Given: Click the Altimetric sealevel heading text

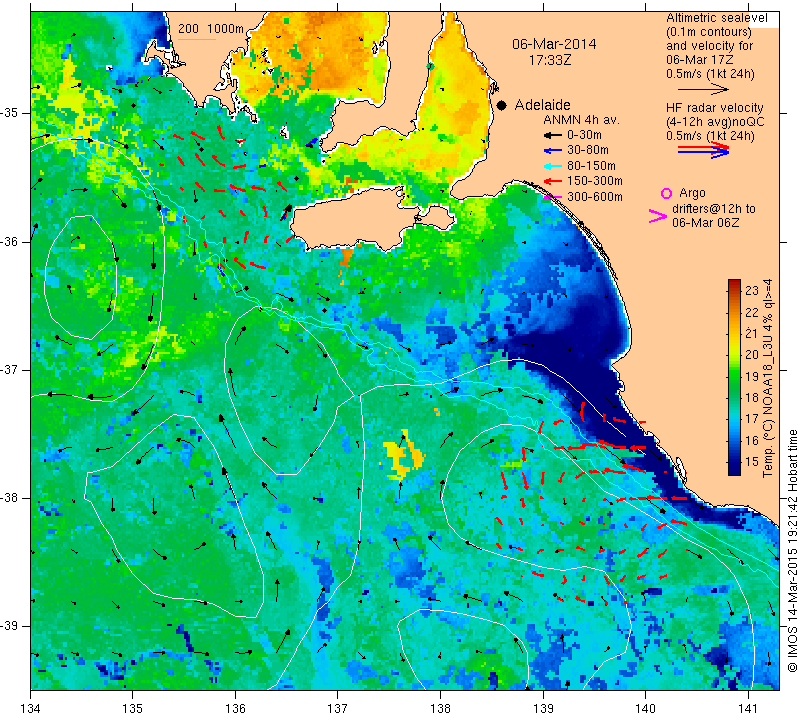Looking at the screenshot, I should pos(717,18).
